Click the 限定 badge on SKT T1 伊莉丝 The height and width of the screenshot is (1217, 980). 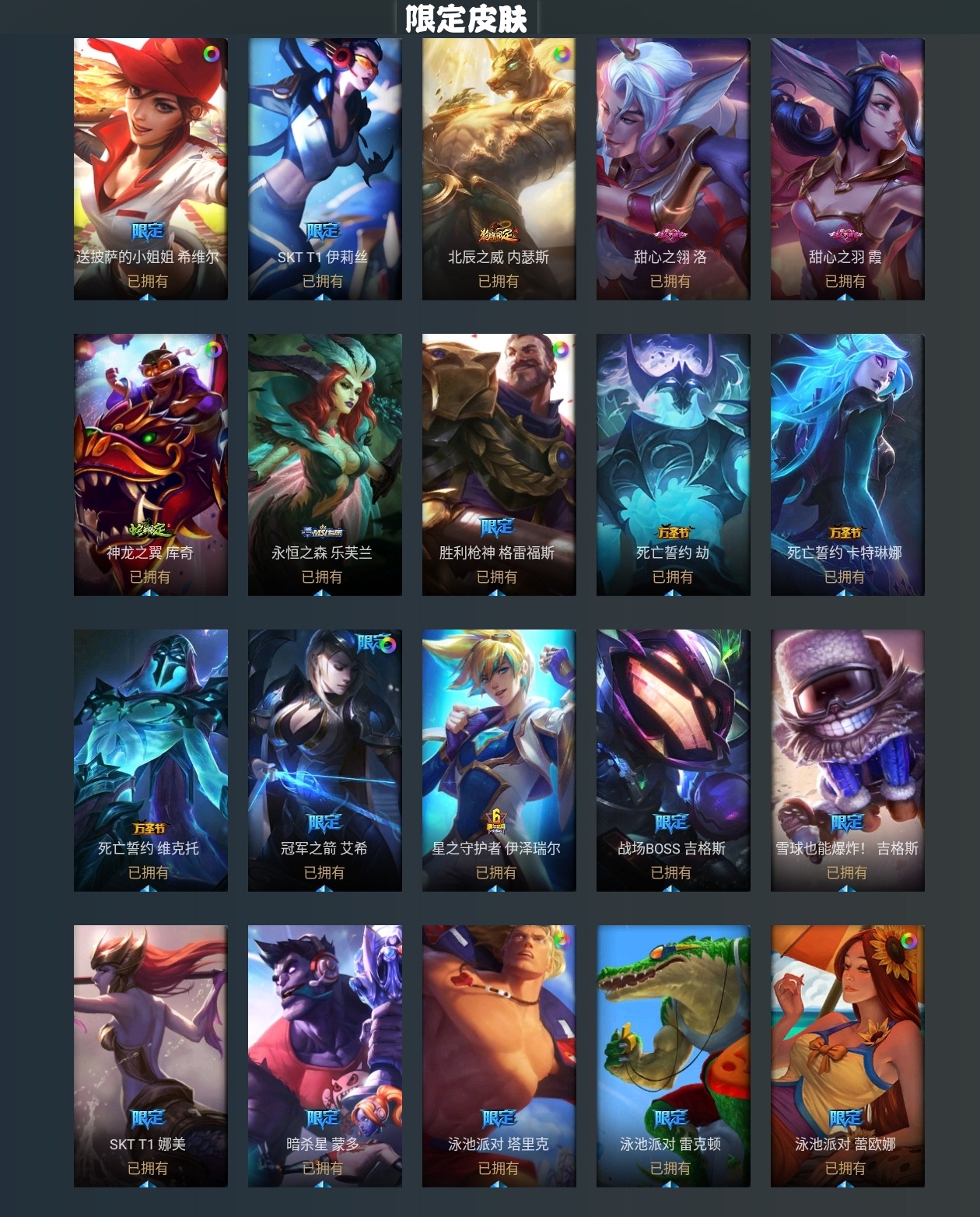coord(323,230)
